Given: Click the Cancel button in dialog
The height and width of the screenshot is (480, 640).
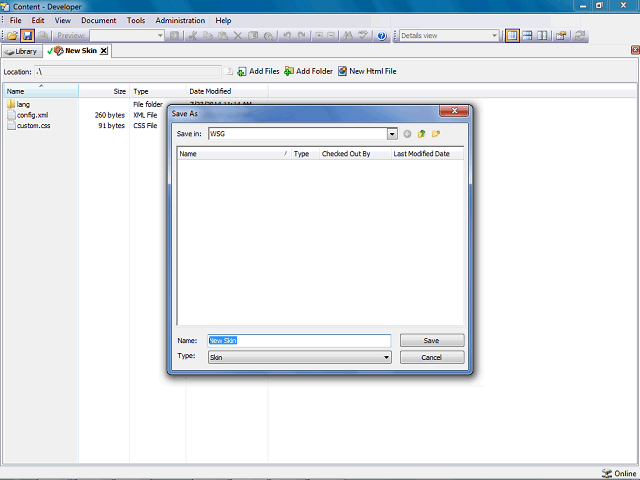Looking at the screenshot, I should [x=432, y=358].
